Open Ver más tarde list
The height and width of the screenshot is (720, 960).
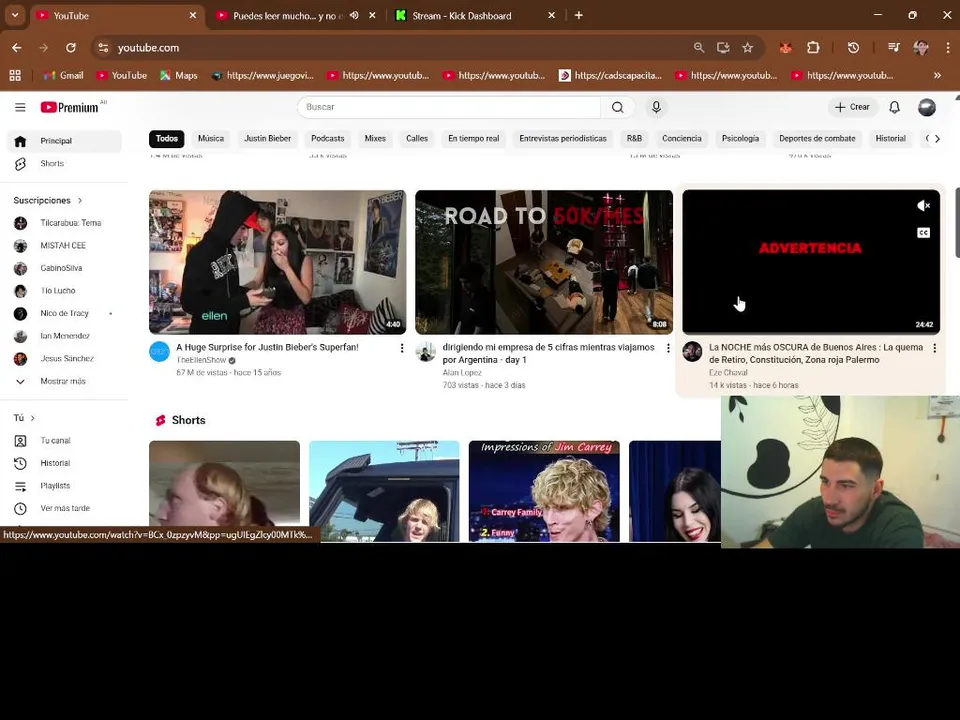(64, 508)
